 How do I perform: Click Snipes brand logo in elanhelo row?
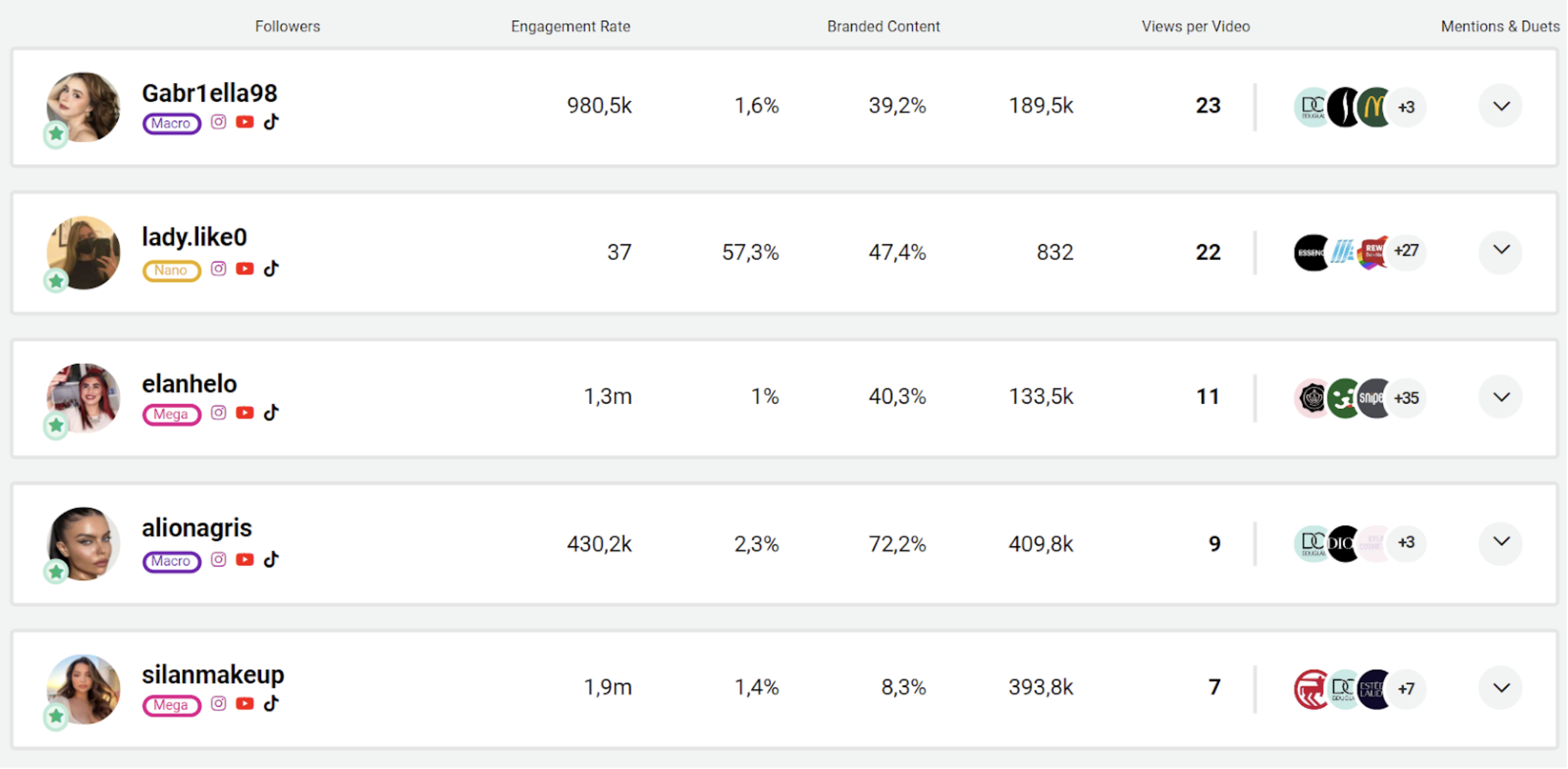1374,398
